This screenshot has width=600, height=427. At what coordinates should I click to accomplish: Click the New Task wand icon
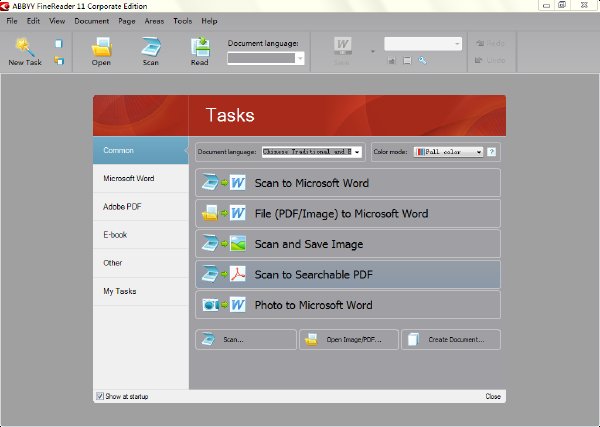tap(25, 47)
